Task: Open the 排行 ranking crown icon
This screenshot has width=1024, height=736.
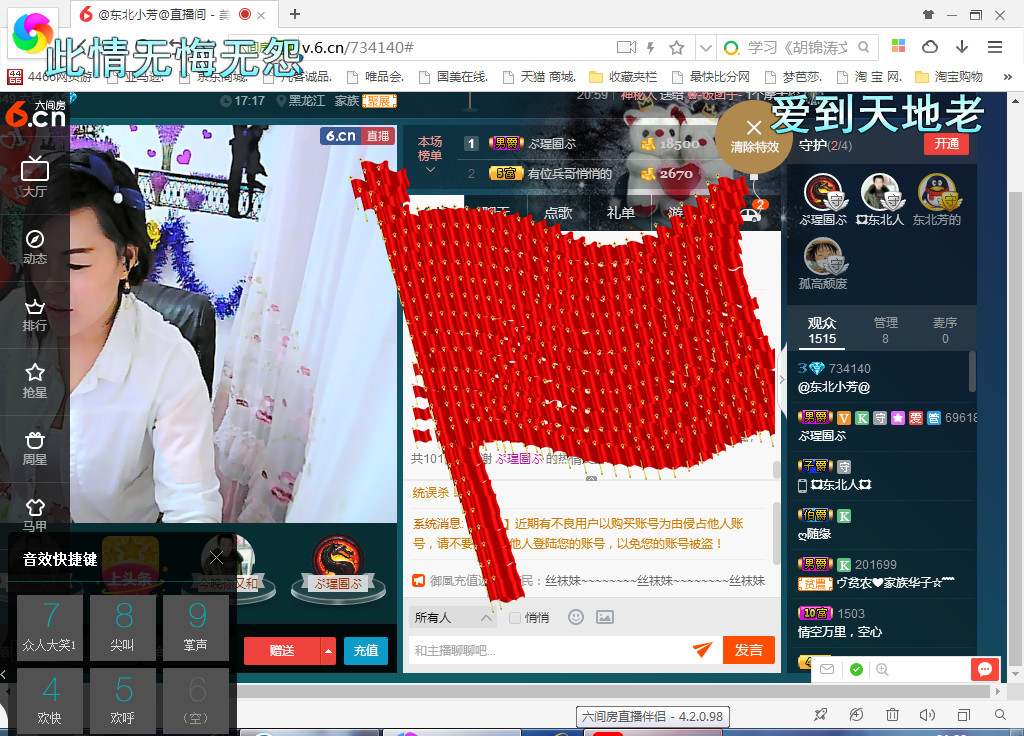Action: [35, 315]
